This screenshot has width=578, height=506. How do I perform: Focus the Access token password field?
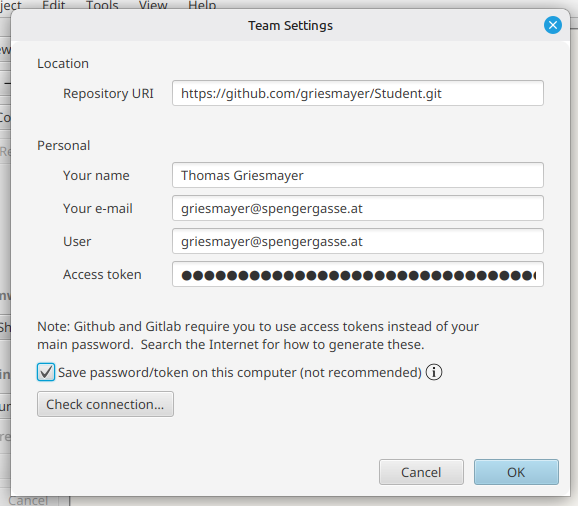tap(358, 275)
